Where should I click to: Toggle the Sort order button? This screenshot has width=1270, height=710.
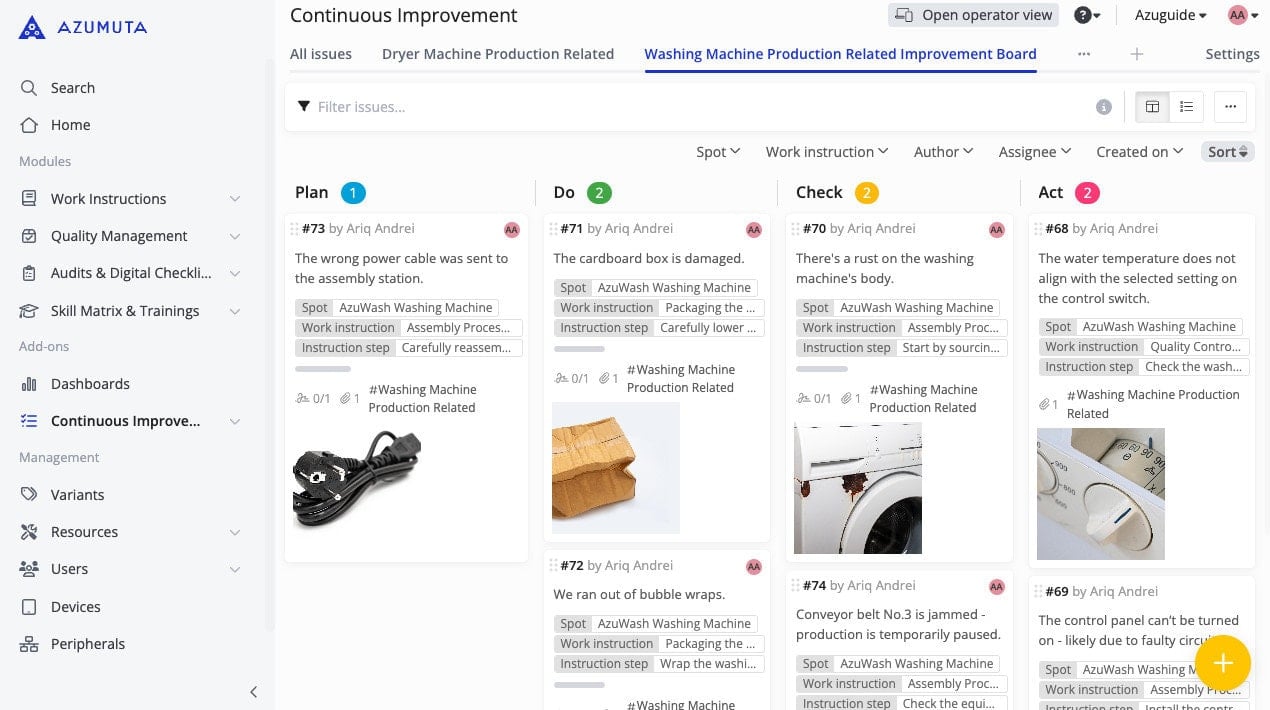click(x=1227, y=152)
